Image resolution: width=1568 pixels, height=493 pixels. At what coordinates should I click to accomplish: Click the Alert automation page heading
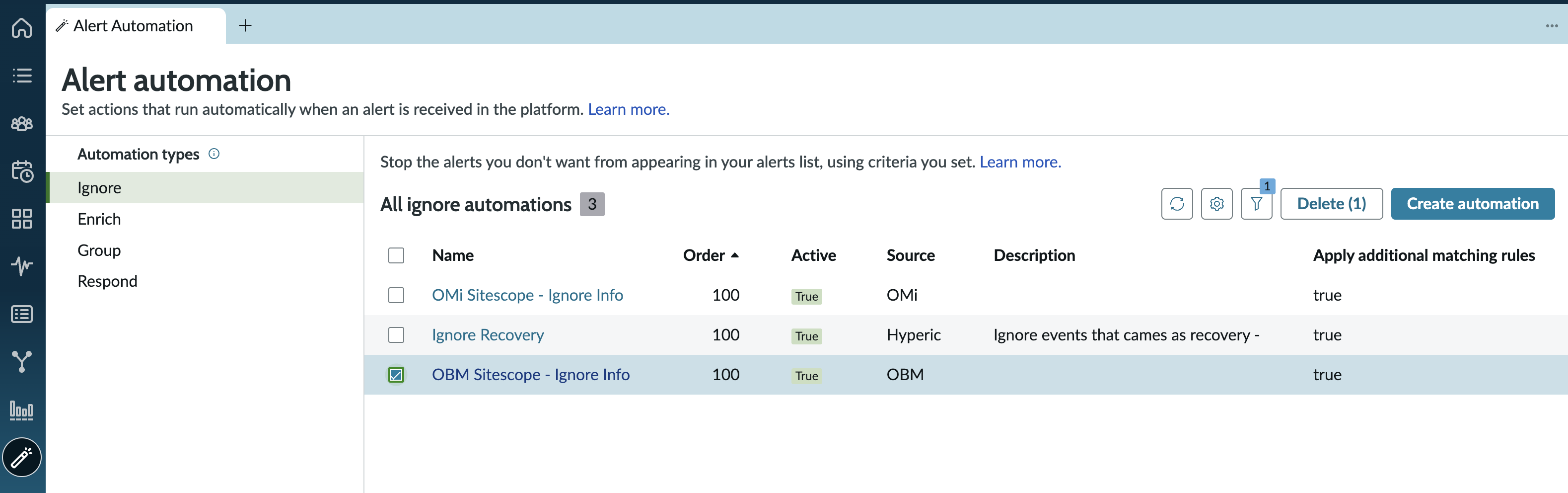177,80
